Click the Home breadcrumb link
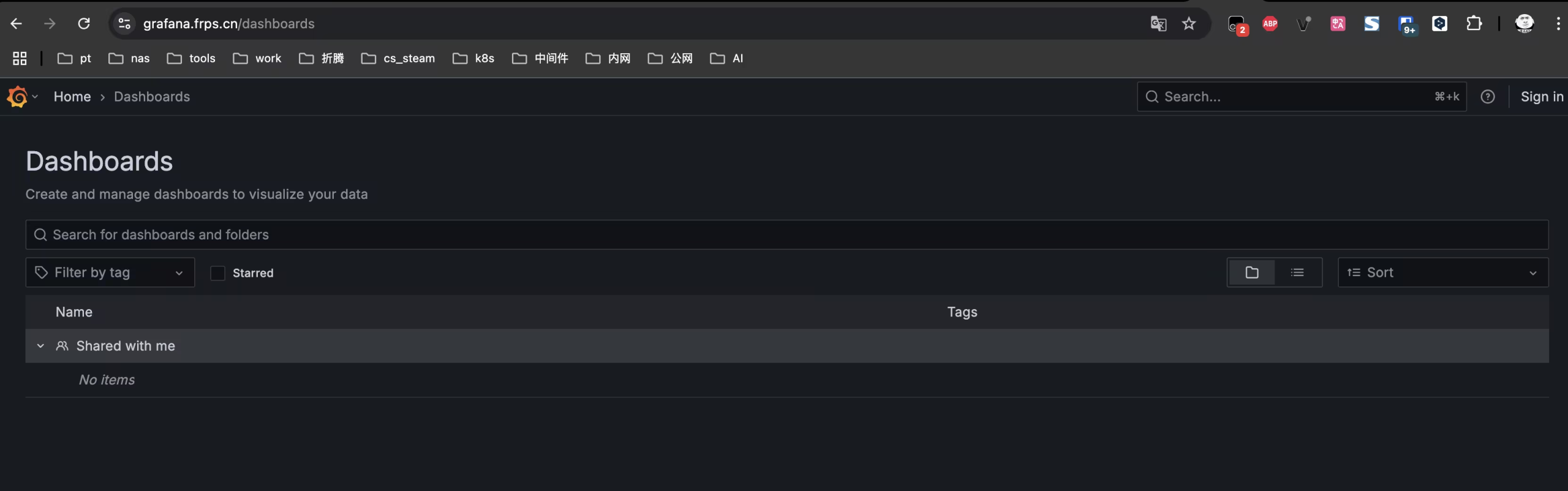 point(72,97)
